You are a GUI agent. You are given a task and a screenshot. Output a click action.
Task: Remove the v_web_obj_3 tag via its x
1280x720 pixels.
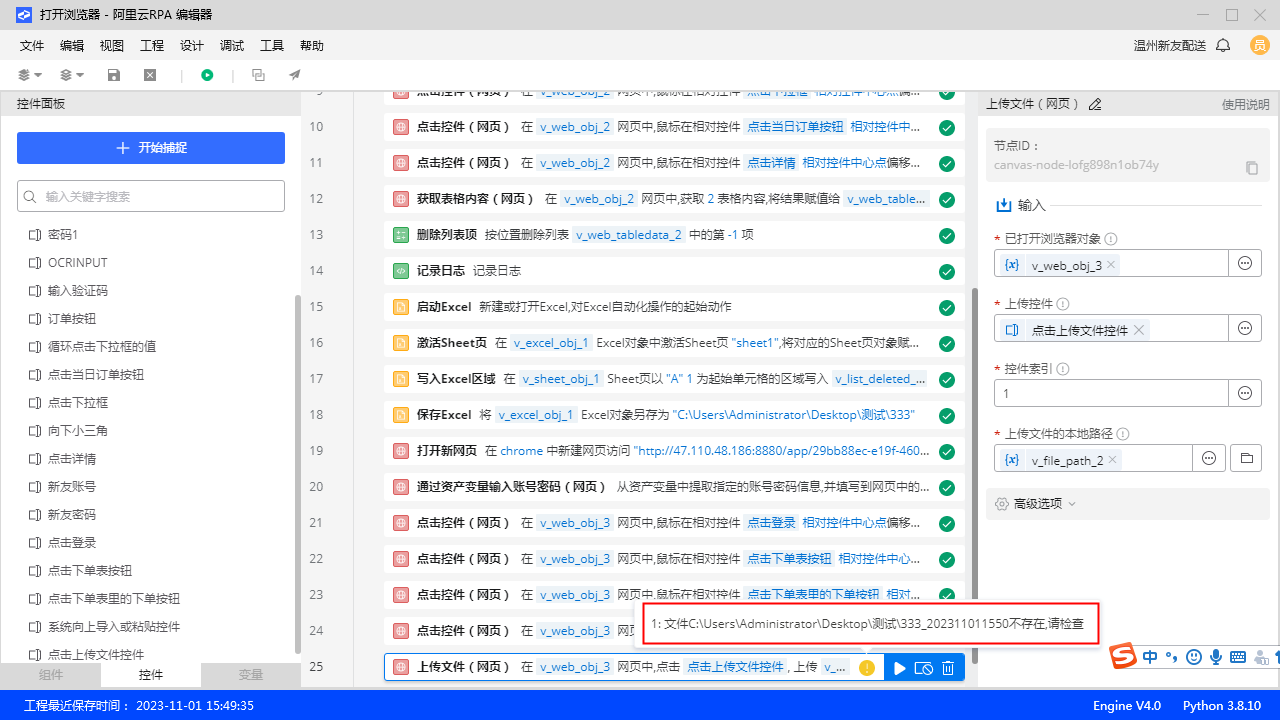pos(1111,265)
